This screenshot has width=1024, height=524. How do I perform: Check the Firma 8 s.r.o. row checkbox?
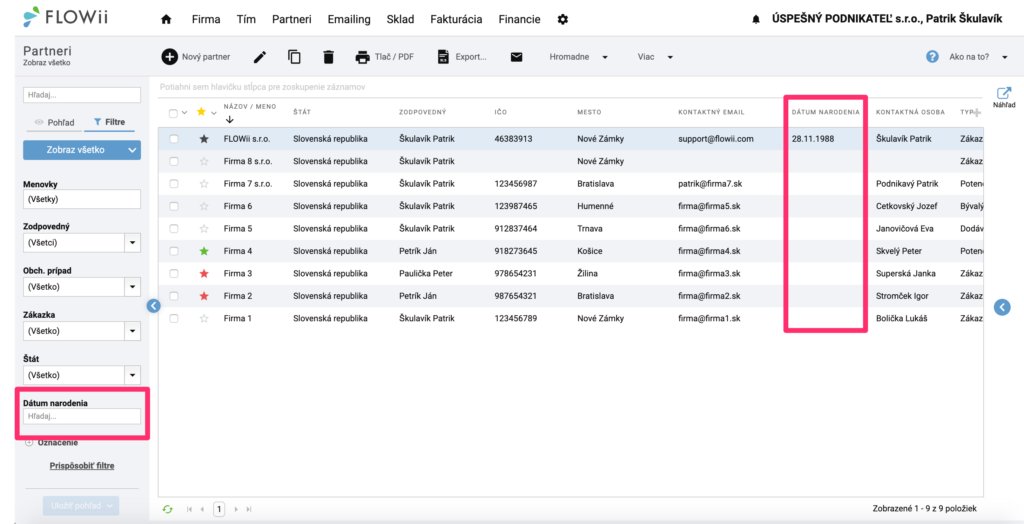(x=174, y=161)
